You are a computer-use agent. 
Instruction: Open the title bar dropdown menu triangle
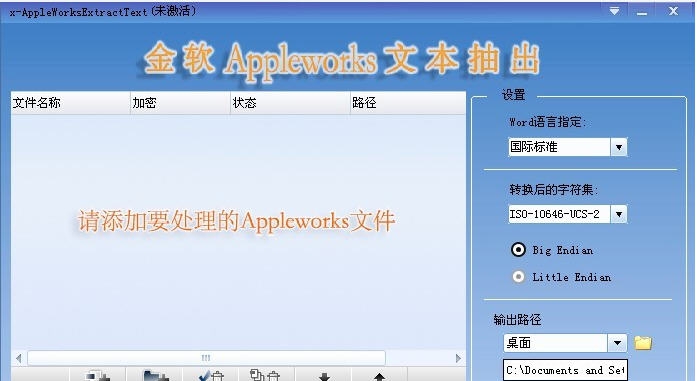[x=614, y=11]
